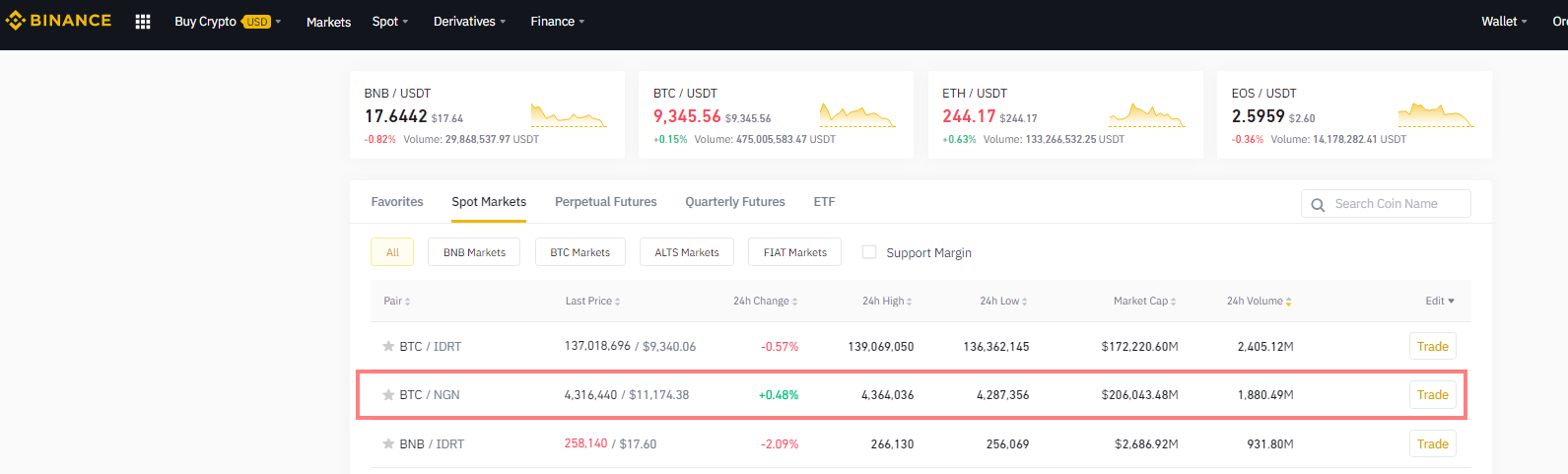
Task: Sort by Last Price column
Action: [x=593, y=301]
